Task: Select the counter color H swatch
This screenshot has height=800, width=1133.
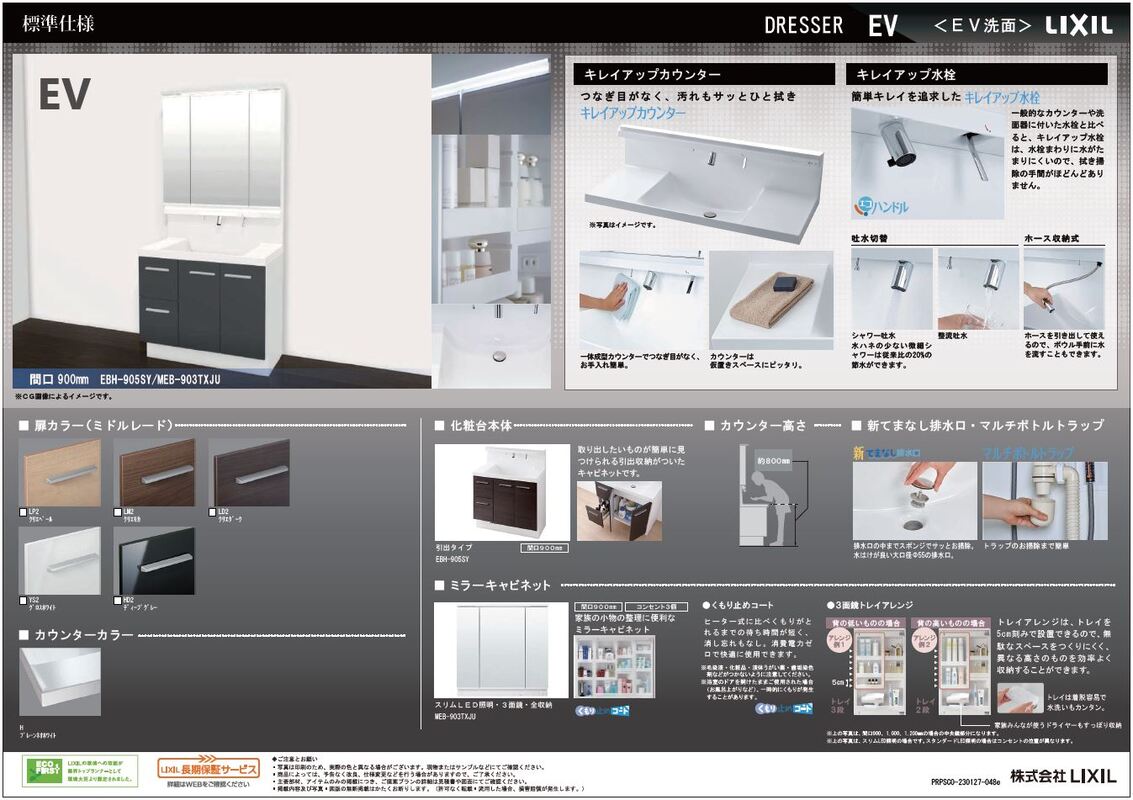Action: tap(59, 681)
